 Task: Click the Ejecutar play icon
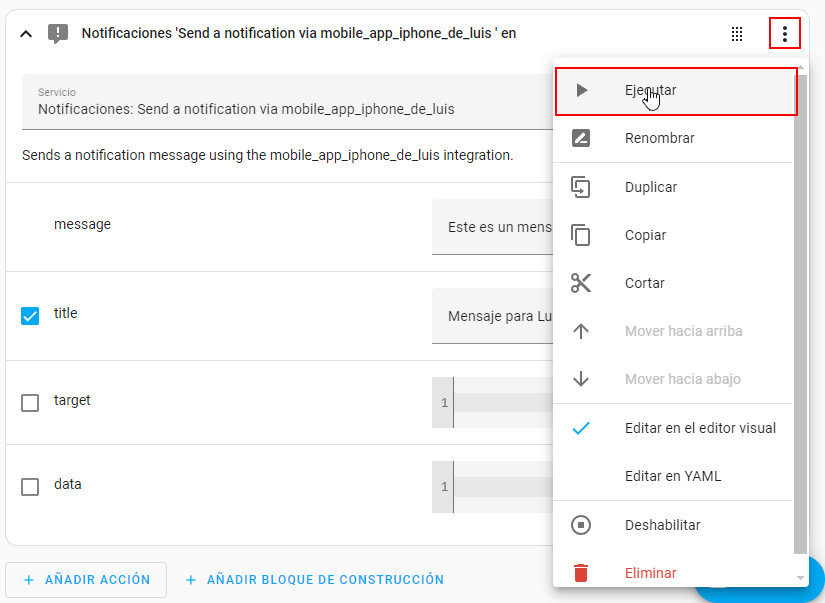pyautogui.click(x=582, y=90)
